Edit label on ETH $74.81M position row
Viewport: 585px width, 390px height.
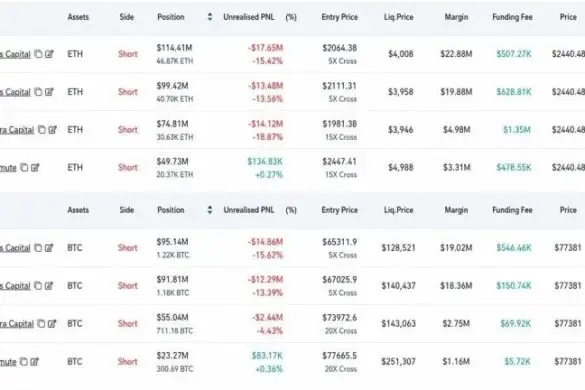pos(53,130)
